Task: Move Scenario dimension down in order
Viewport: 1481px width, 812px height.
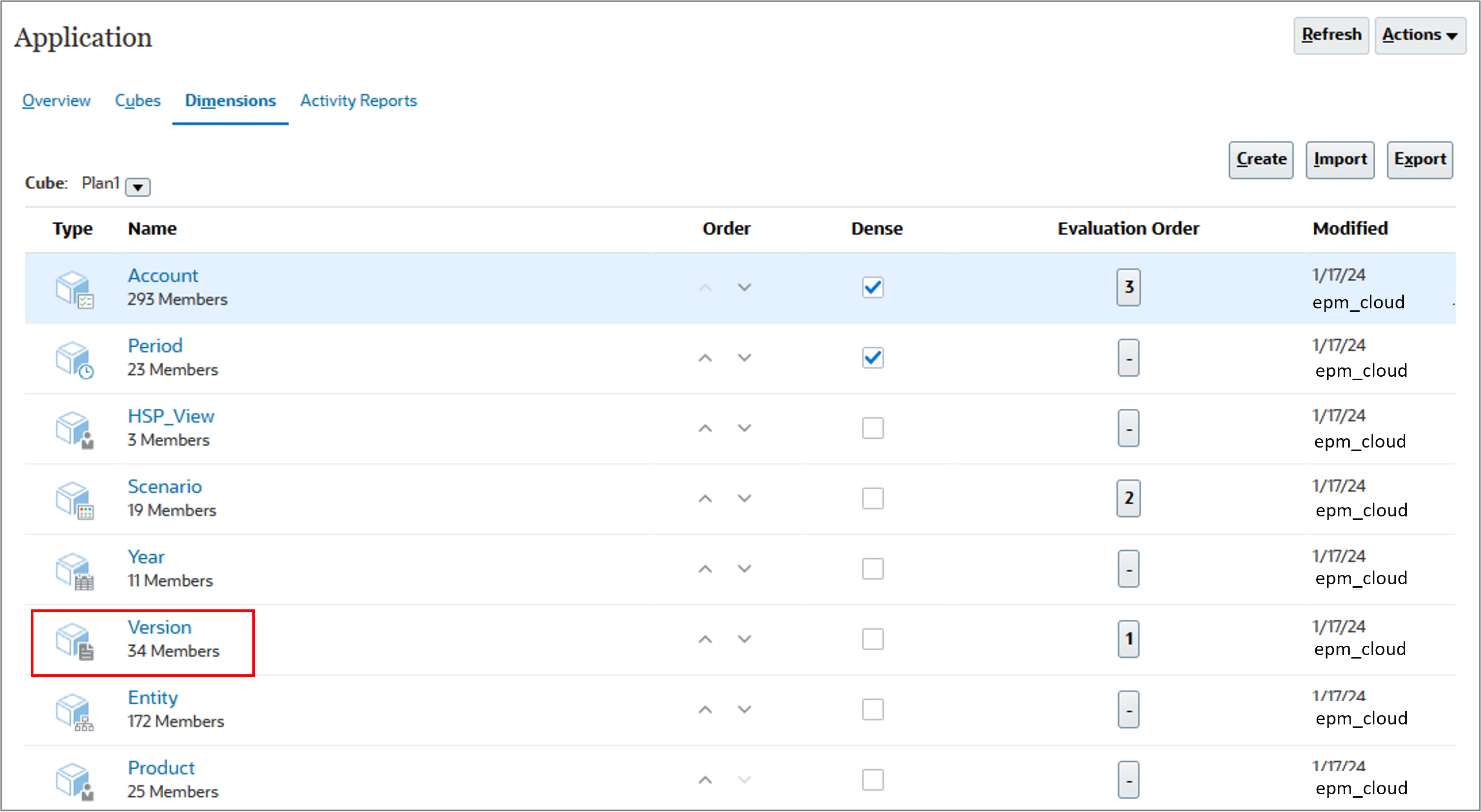Action: click(x=745, y=499)
